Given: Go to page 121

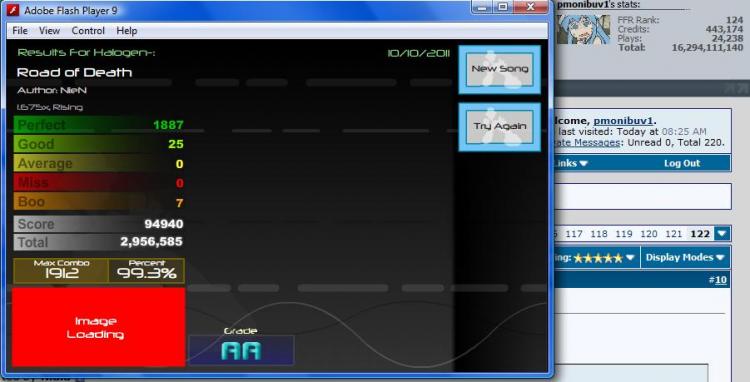Looking at the screenshot, I should coord(673,234).
